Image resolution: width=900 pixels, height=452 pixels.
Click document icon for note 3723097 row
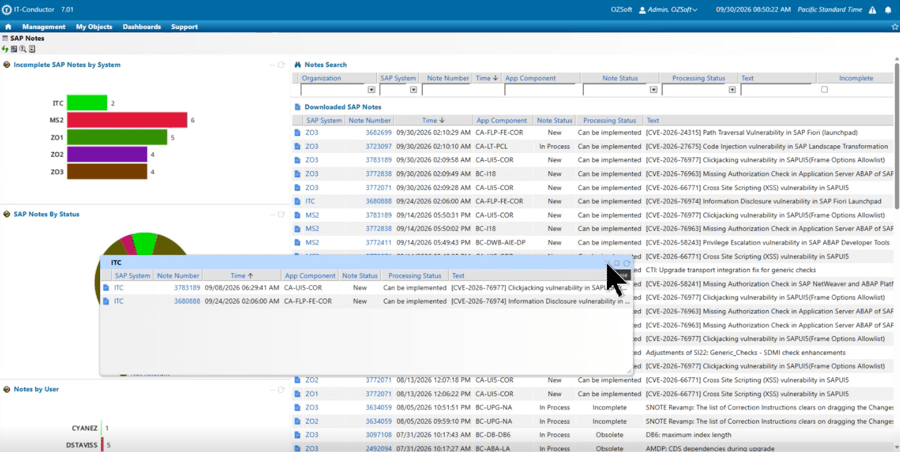point(297,146)
